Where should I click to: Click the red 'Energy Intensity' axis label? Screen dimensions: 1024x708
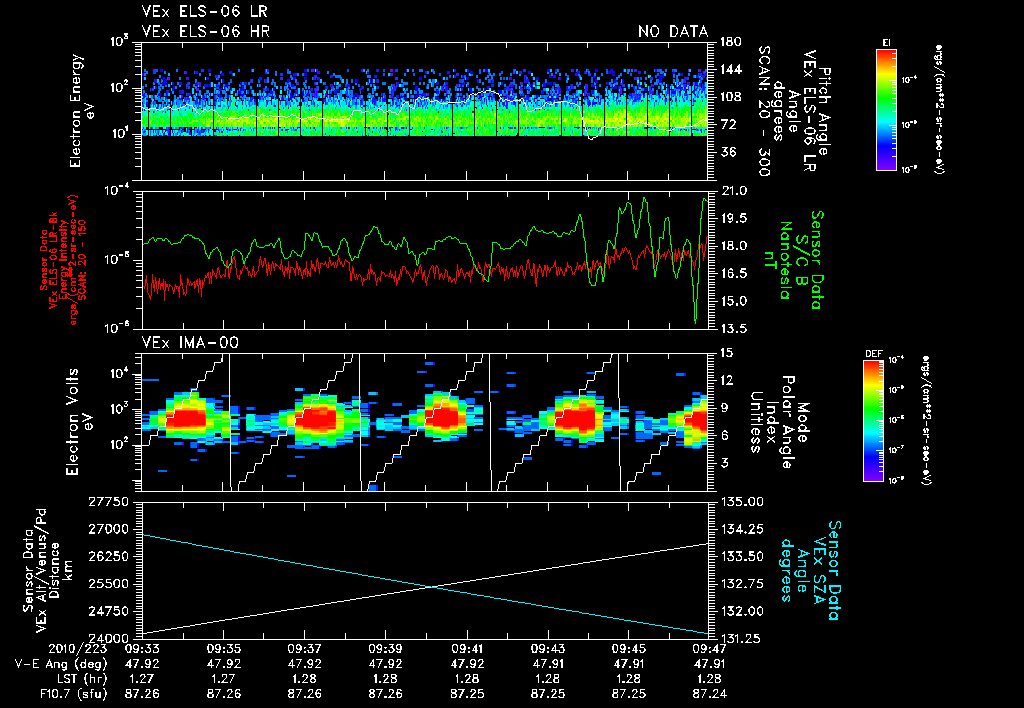point(63,260)
